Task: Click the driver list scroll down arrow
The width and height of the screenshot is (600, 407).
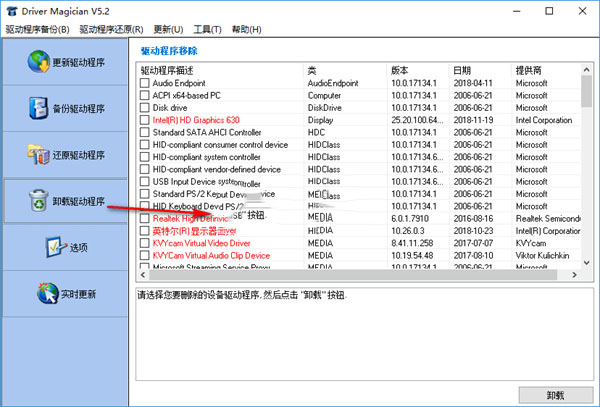Action: point(587,260)
